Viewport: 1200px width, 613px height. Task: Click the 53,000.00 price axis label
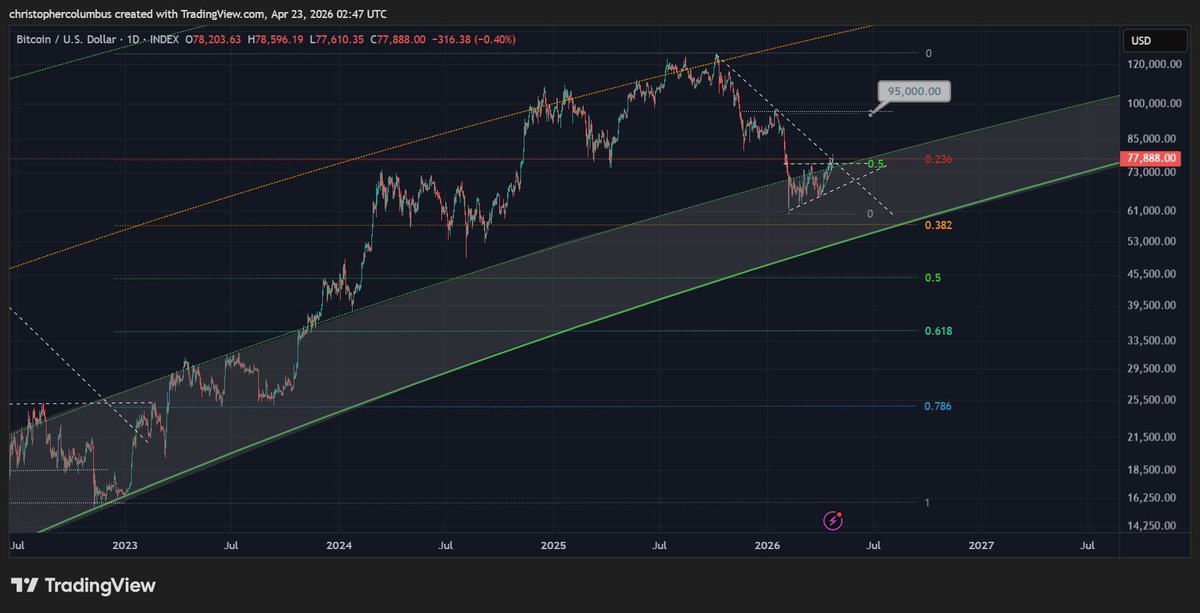click(1153, 241)
